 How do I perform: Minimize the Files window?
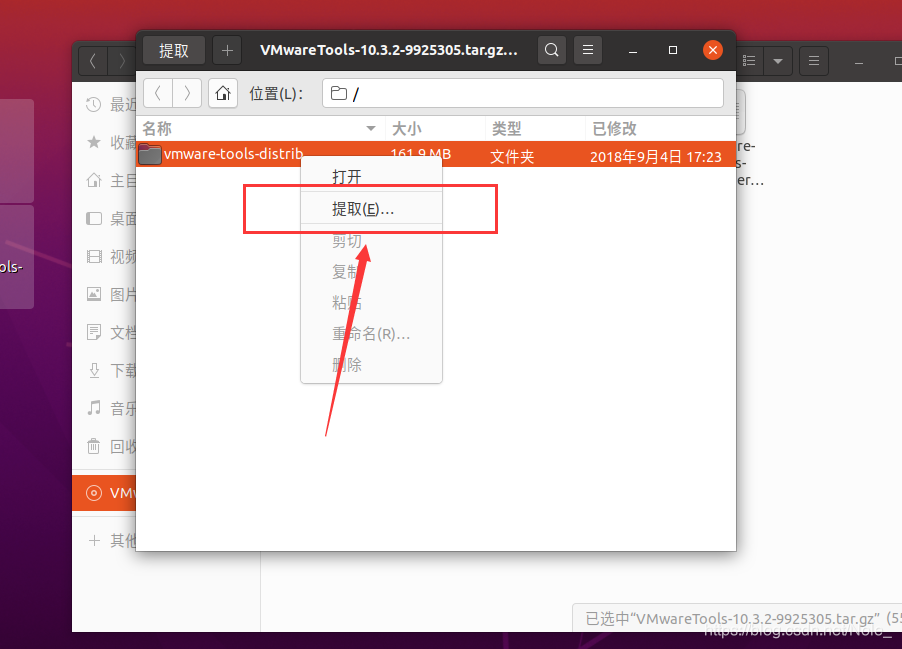coord(859,62)
